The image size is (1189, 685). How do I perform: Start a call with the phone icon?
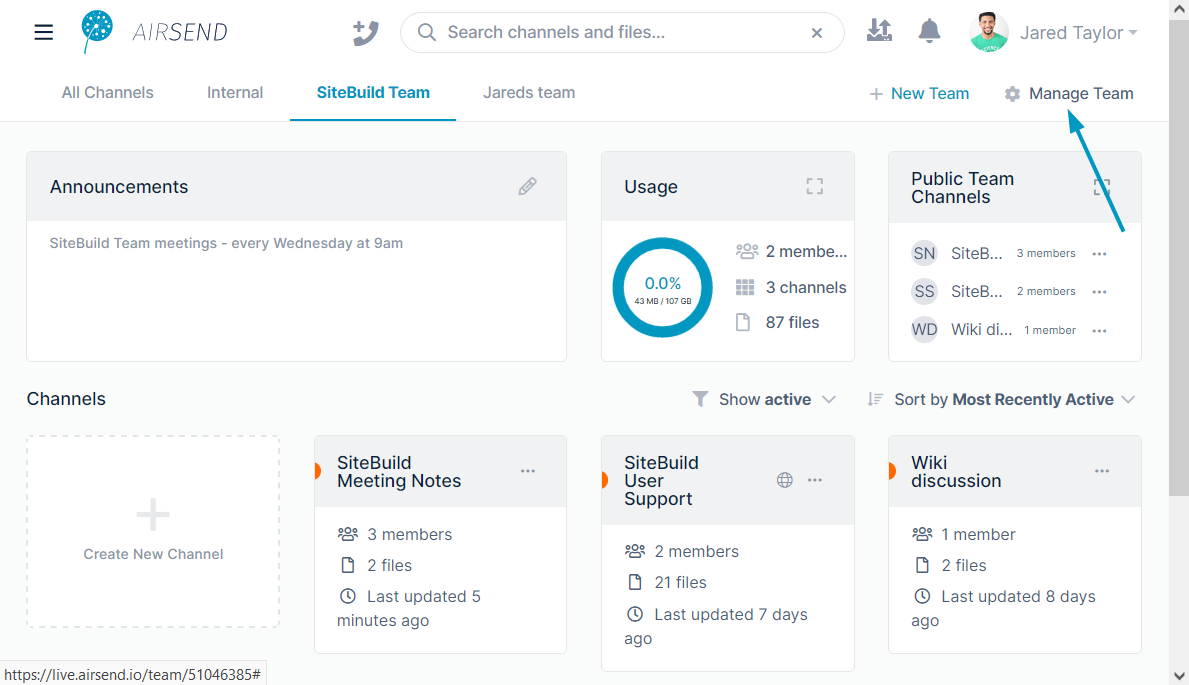coord(365,33)
